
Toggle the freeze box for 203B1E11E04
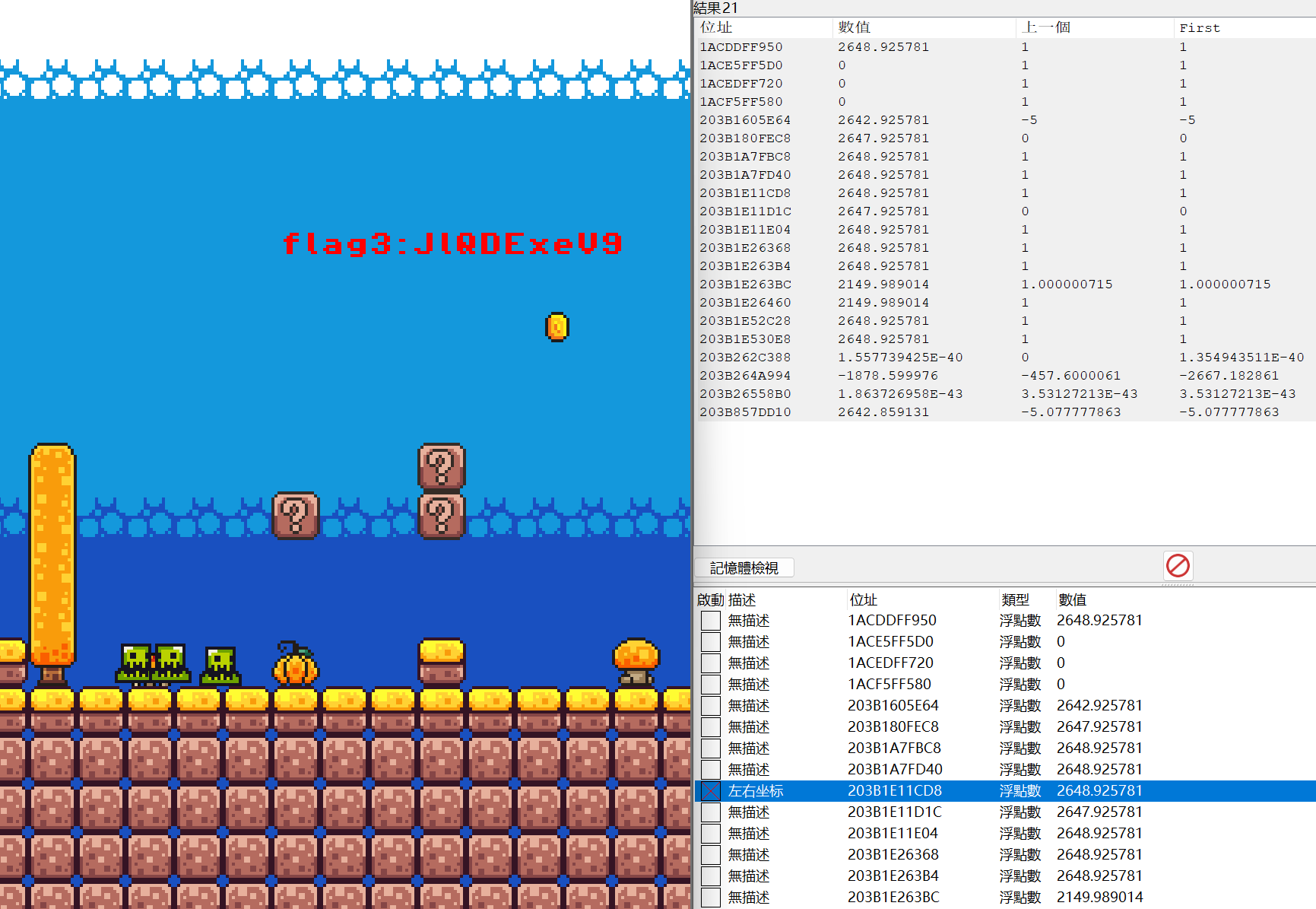[x=711, y=834]
